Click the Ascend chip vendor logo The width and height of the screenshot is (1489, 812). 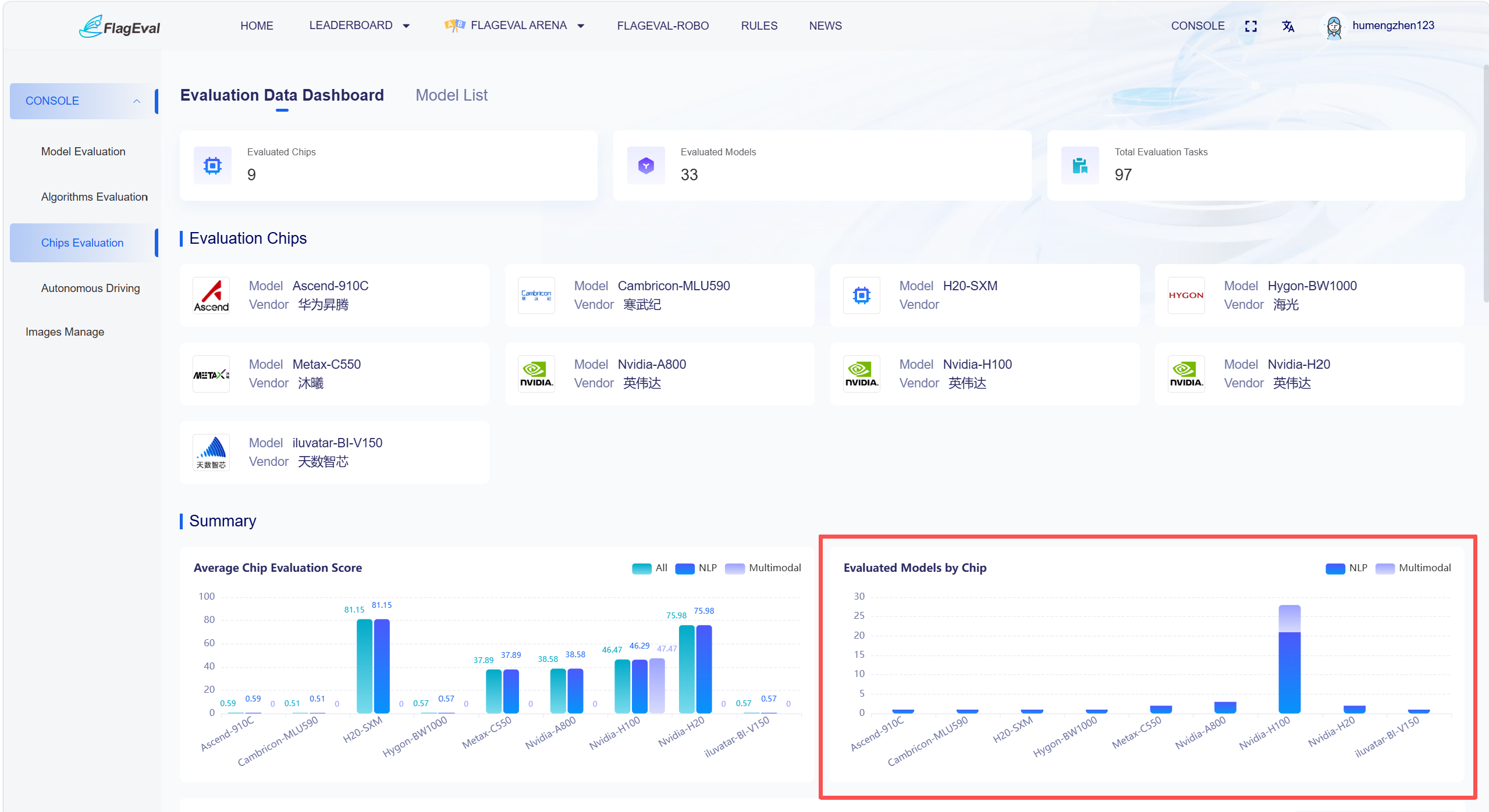point(211,295)
